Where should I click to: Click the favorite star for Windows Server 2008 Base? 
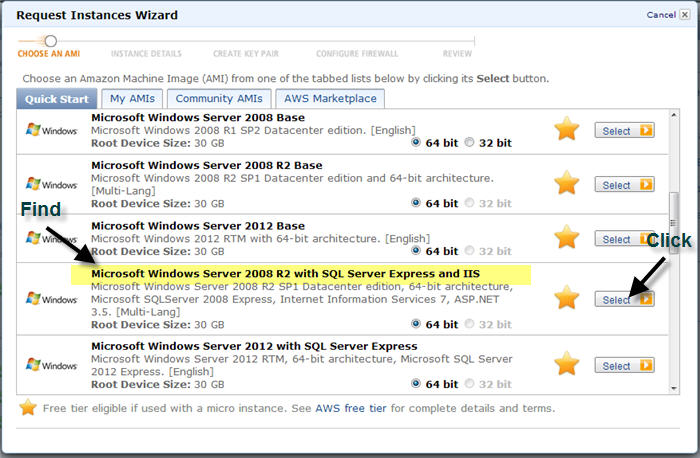click(x=567, y=129)
